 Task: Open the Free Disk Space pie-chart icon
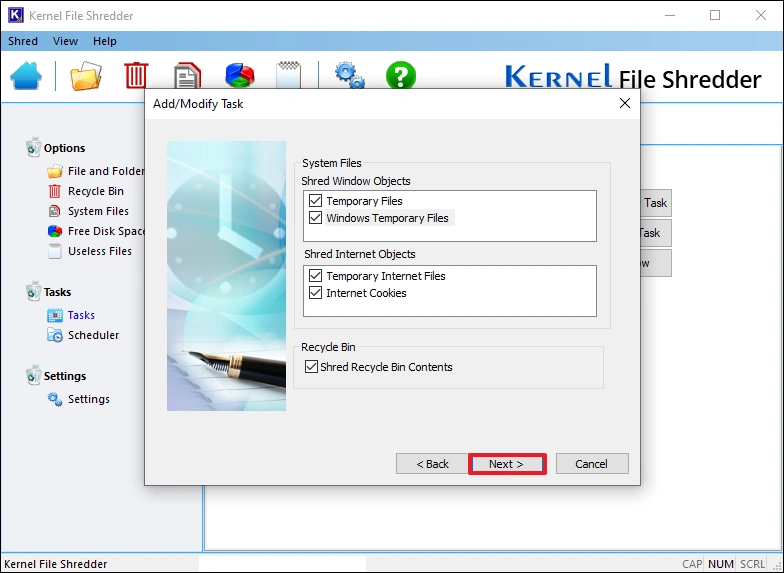coord(239,76)
